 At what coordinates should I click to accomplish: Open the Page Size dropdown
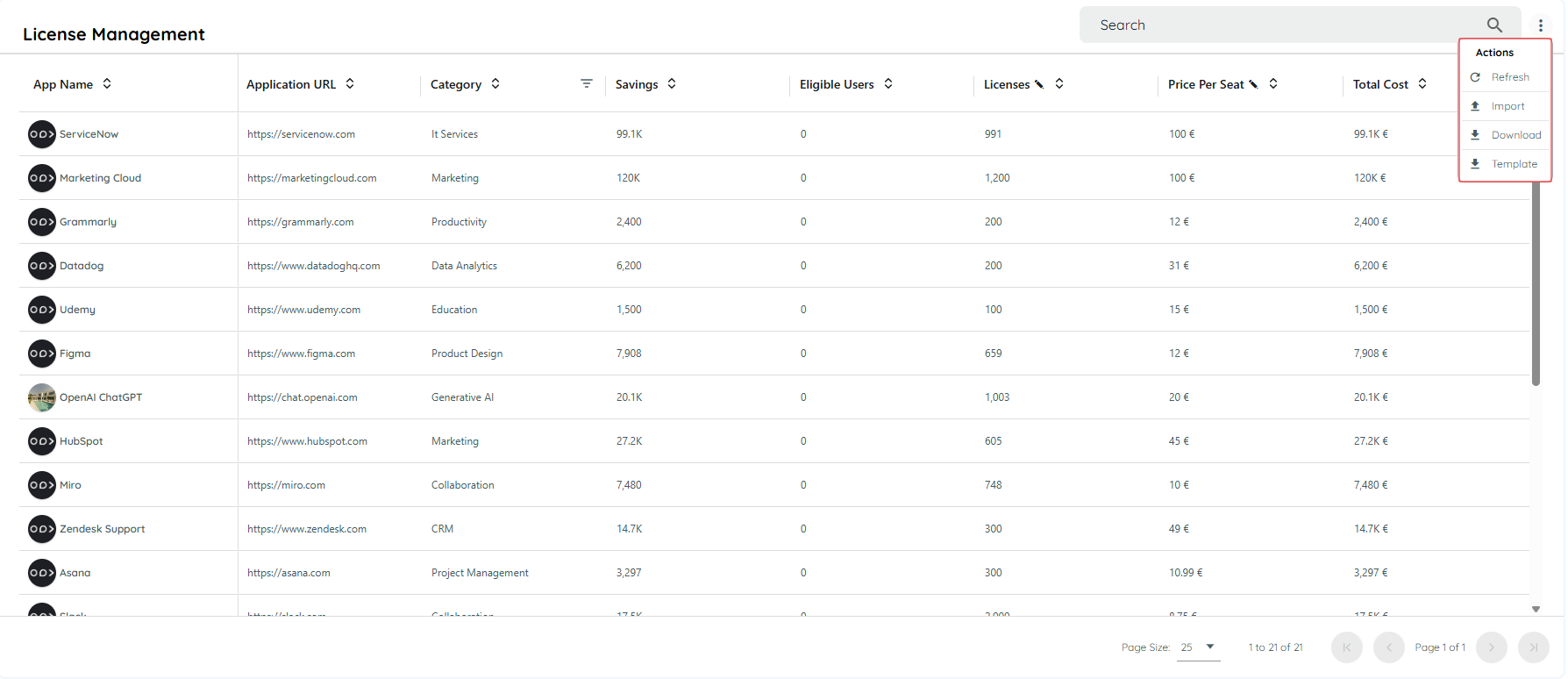[1198, 647]
